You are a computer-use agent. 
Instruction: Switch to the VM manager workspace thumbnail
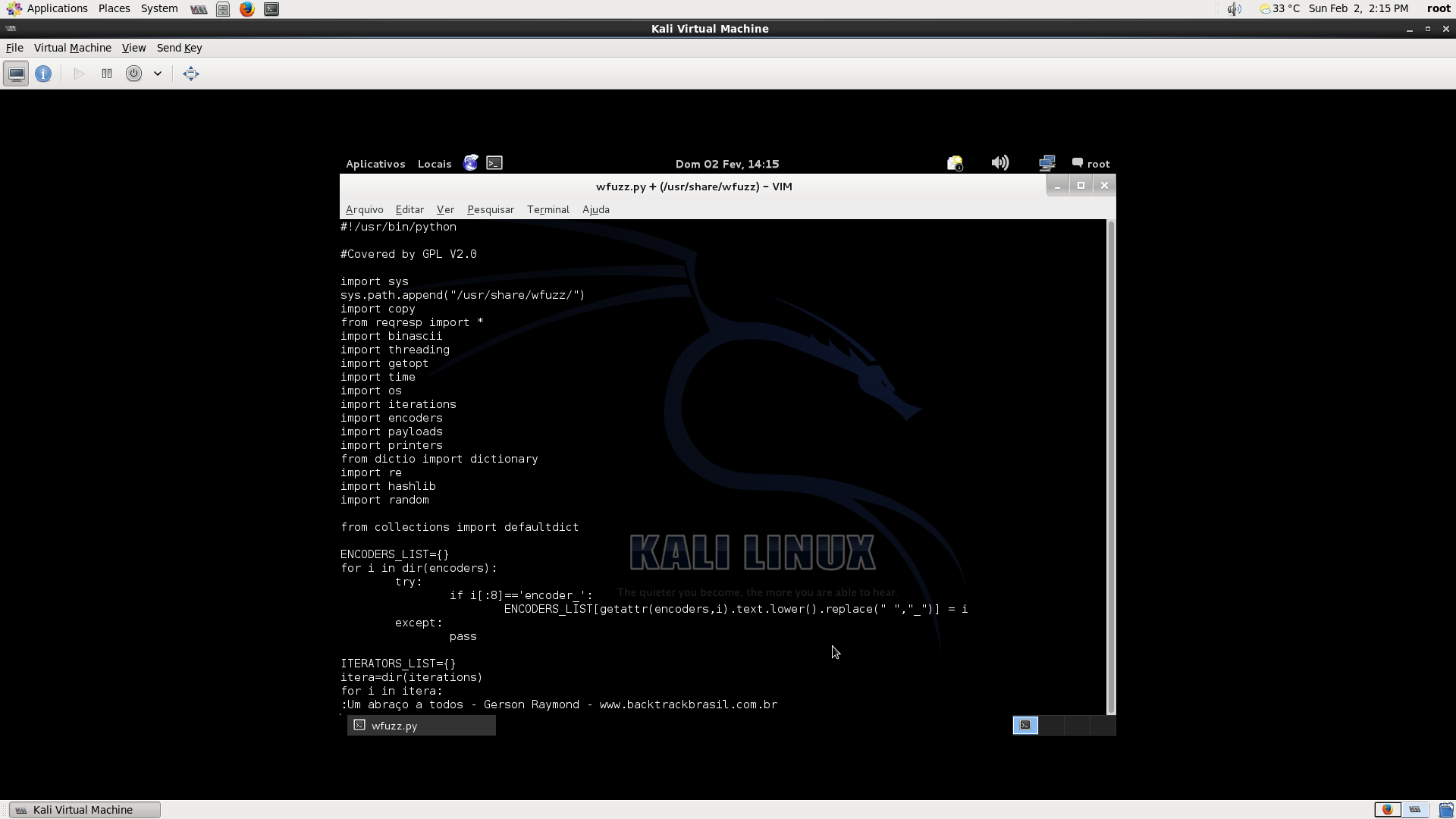pyautogui.click(x=1415, y=810)
